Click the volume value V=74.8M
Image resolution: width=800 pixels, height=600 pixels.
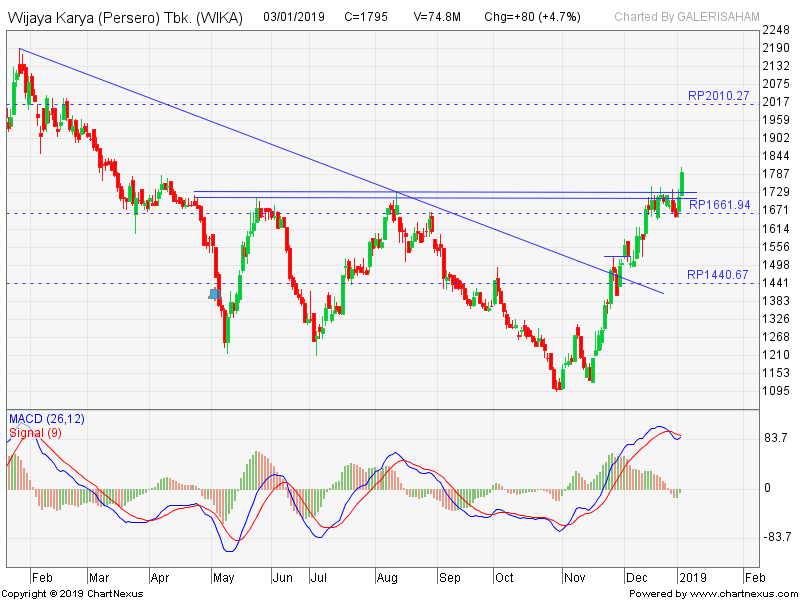point(437,17)
